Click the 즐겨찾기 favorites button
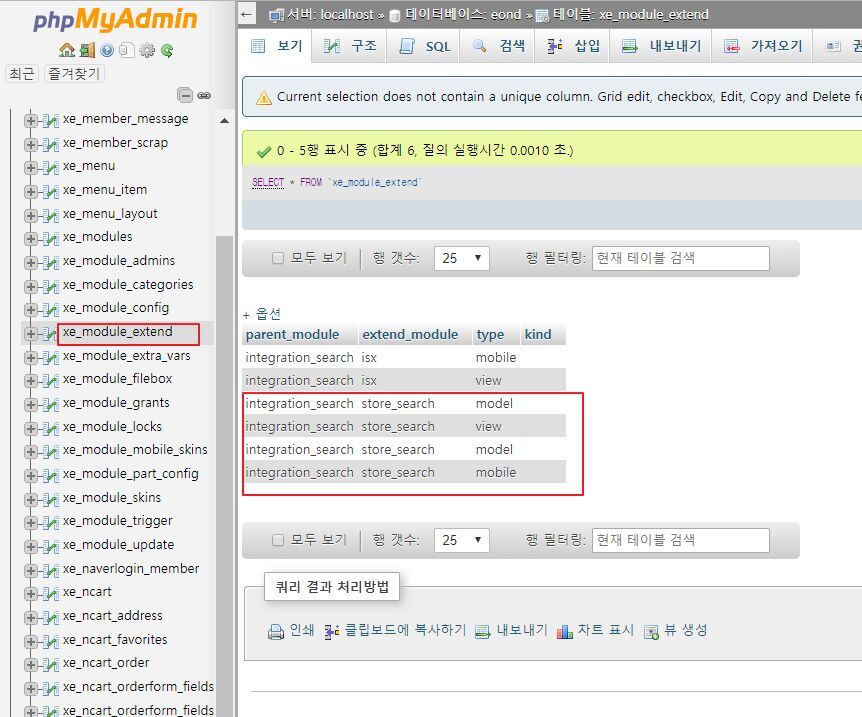This screenshot has width=862, height=717. pos(74,73)
